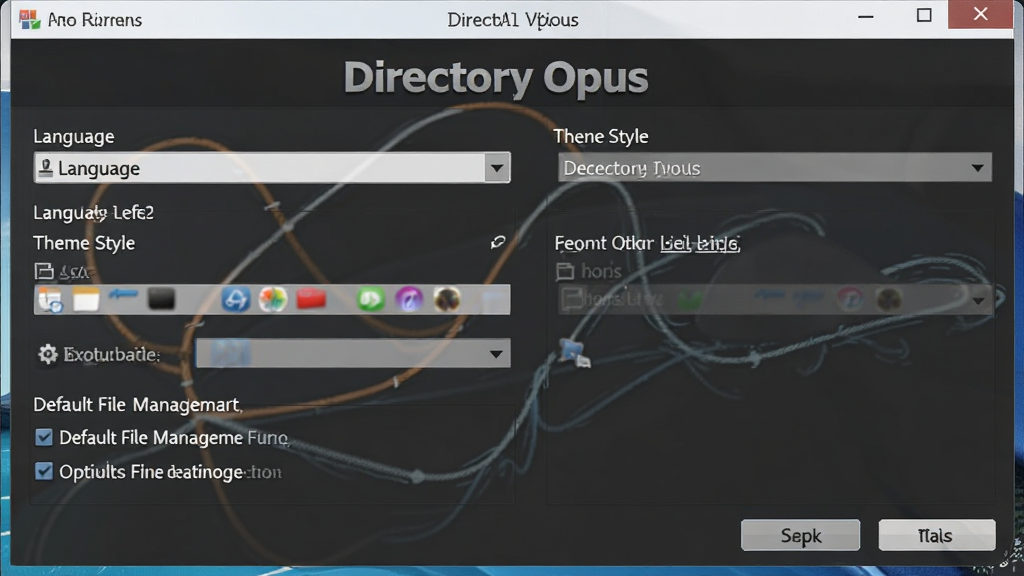The width and height of the screenshot is (1024, 576).
Task: Click the yellow notepad icon in the icon strip
Action: click(86, 300)
